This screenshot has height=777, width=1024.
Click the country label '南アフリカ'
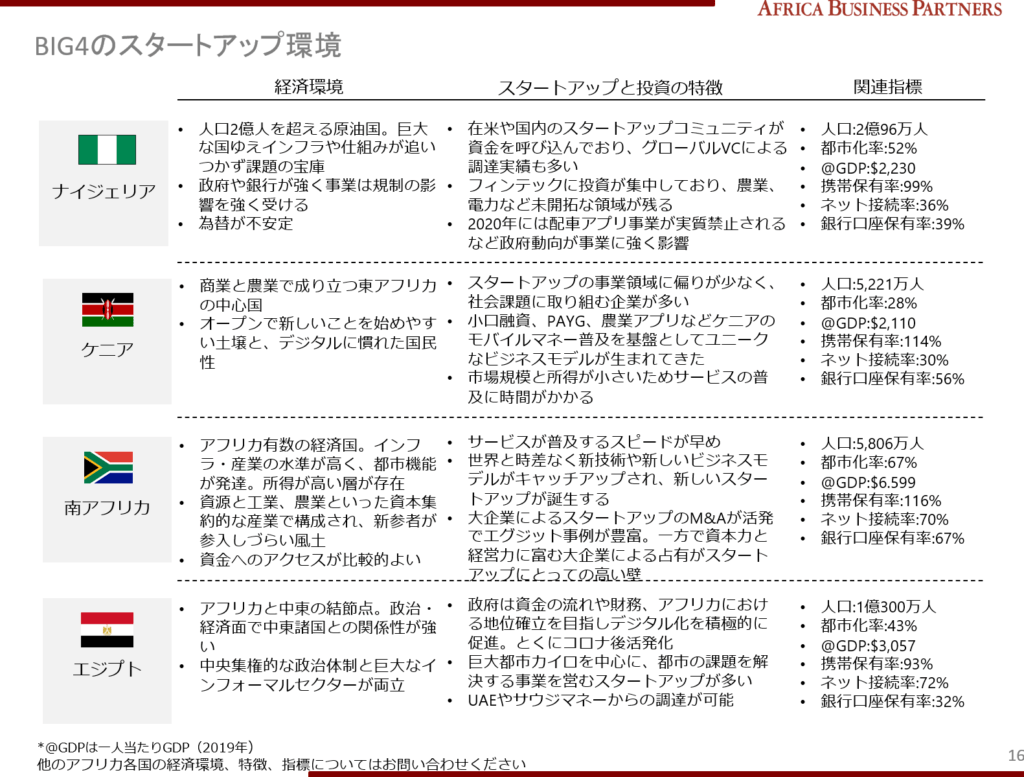(107, 508)
